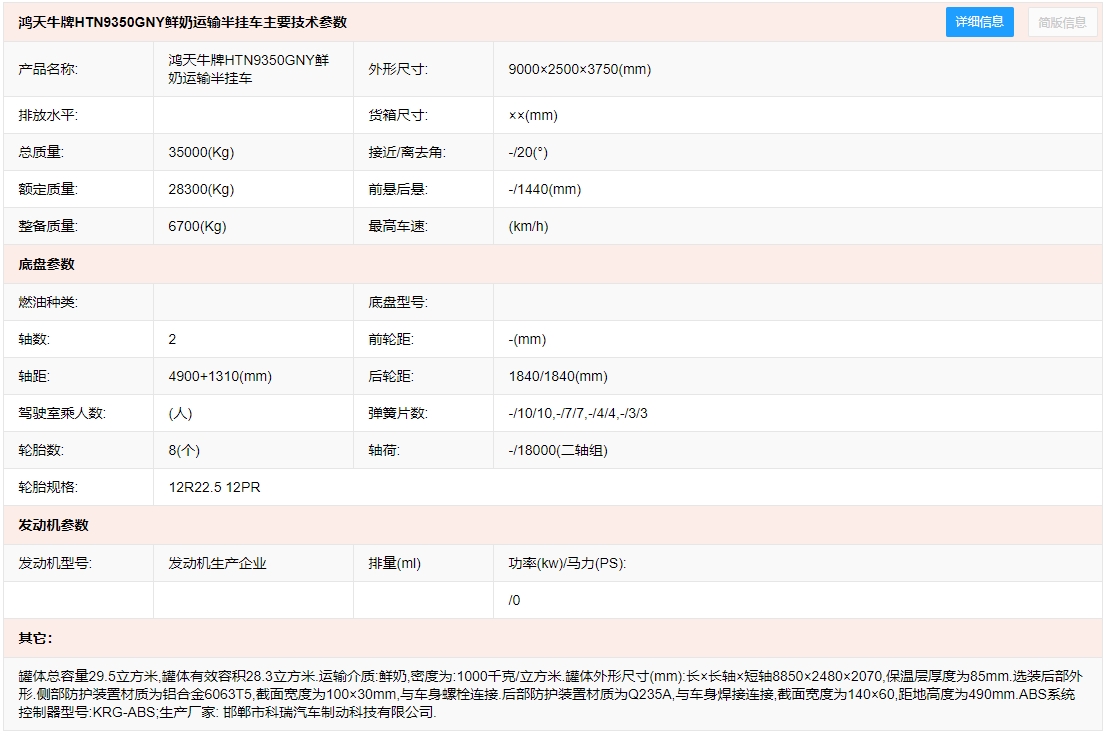Image resolution: width=1108 pixels, height=736 pixels.
Task: Click the 外形尺寸 label
Action: (398, 69)
